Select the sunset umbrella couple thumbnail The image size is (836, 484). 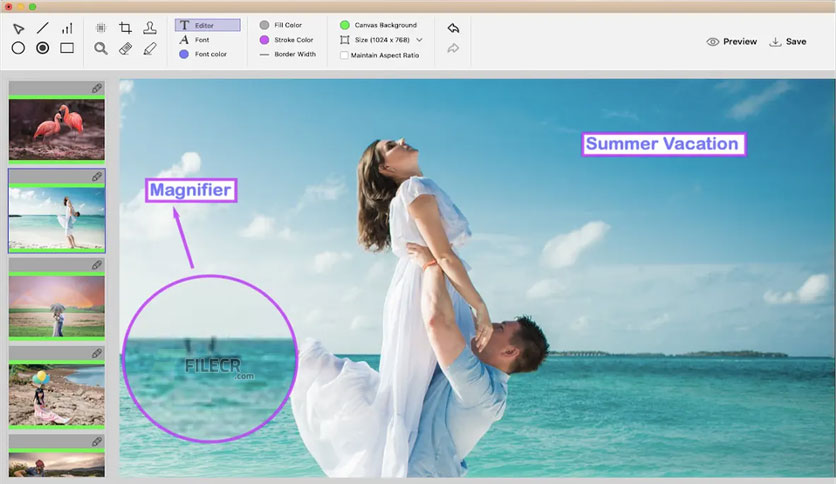tap(57, 306)
